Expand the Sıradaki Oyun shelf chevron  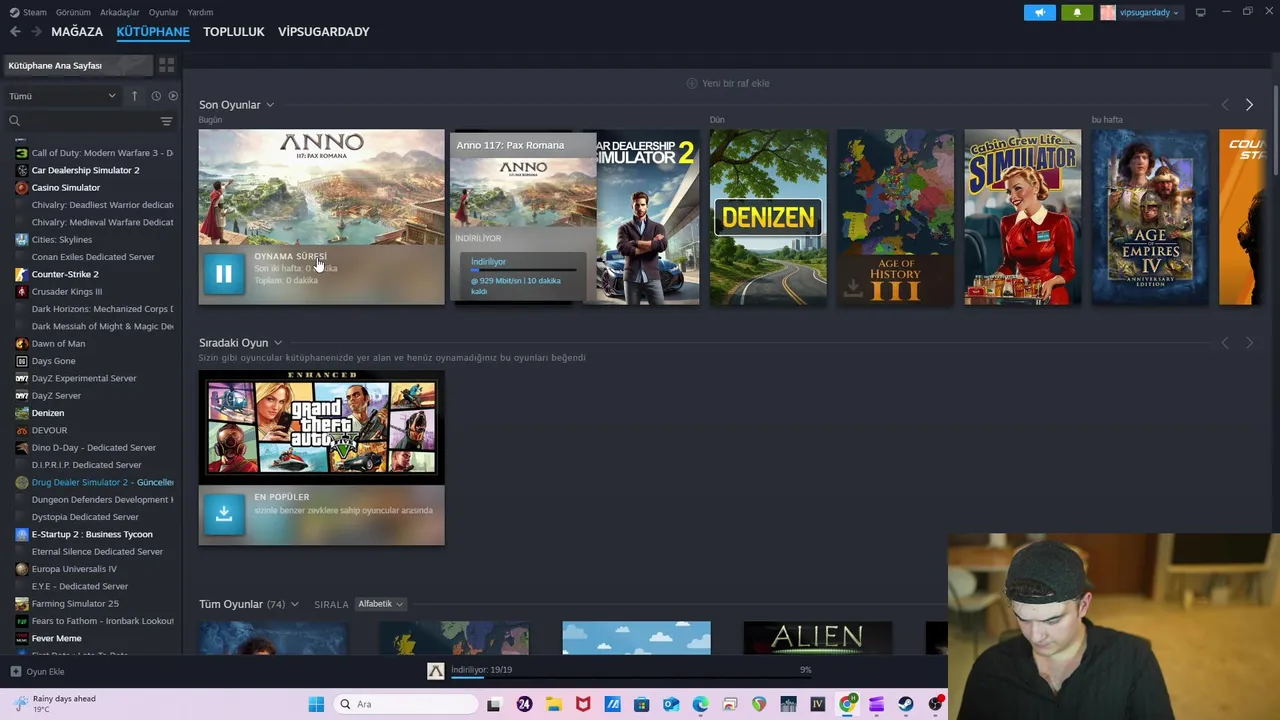coord(278,343)
